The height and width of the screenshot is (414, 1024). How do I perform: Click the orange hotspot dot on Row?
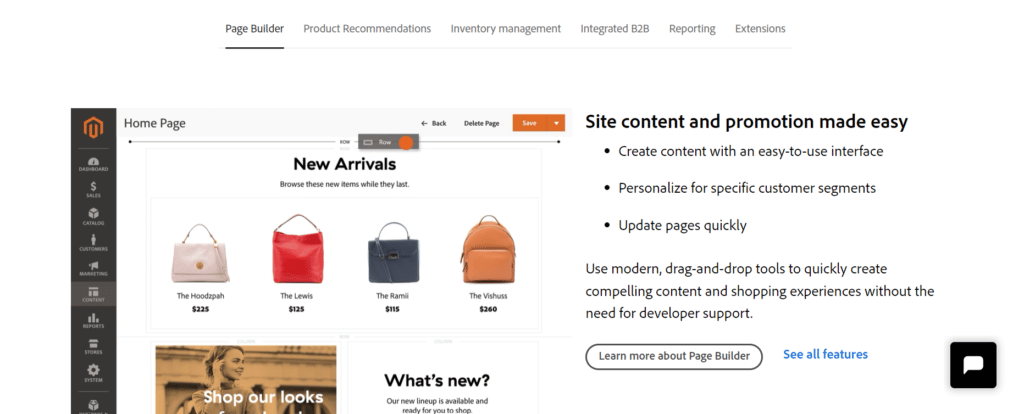tap(406, 142)
